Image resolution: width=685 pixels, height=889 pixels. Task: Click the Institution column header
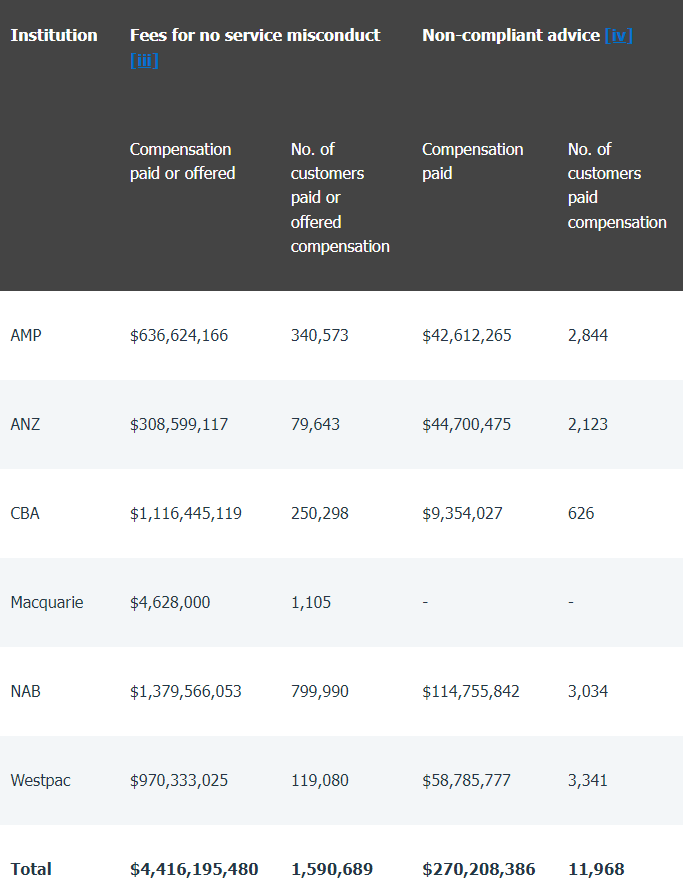click(x=54, y=36)
